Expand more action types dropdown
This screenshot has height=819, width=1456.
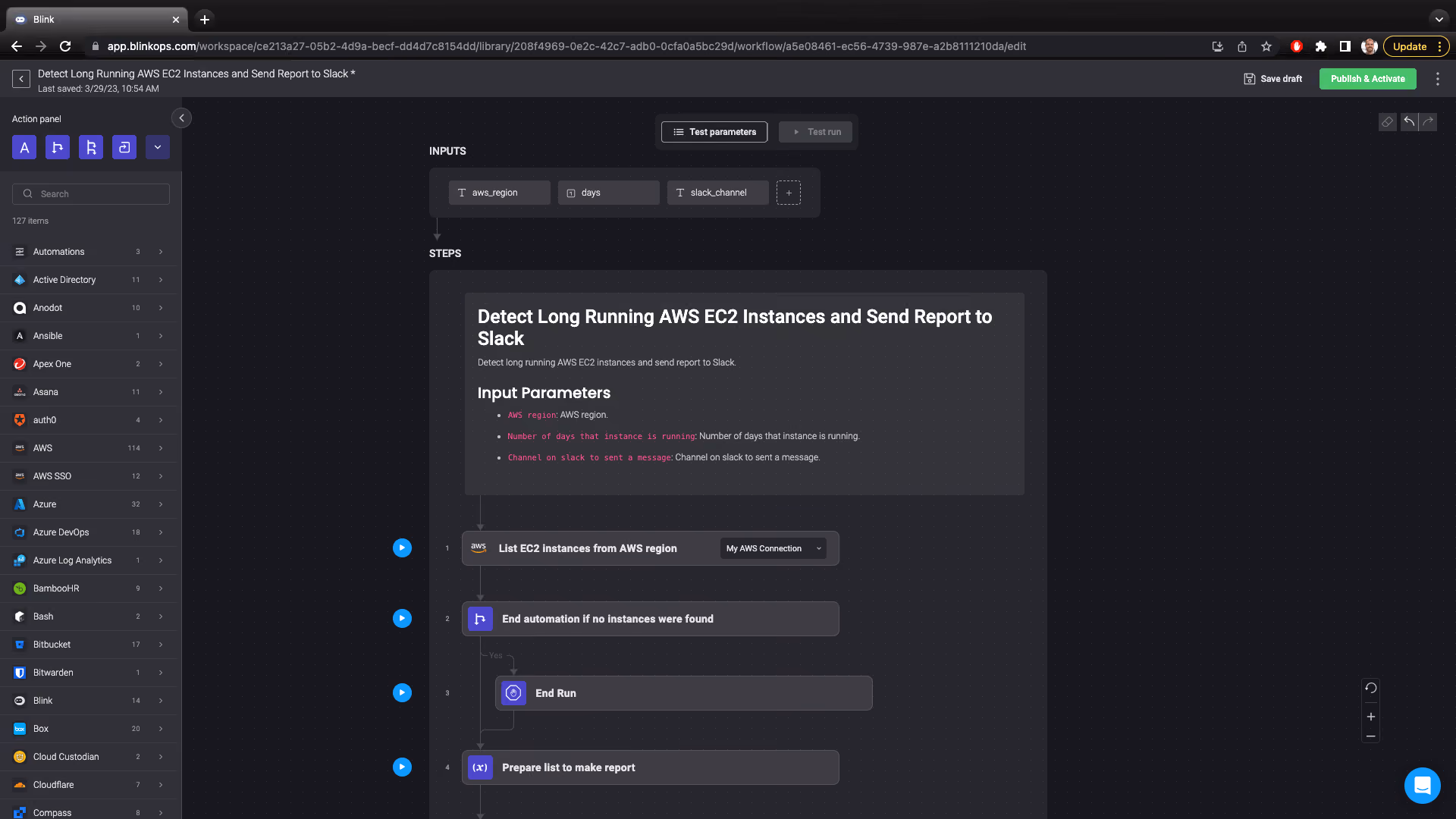point(158,147)
